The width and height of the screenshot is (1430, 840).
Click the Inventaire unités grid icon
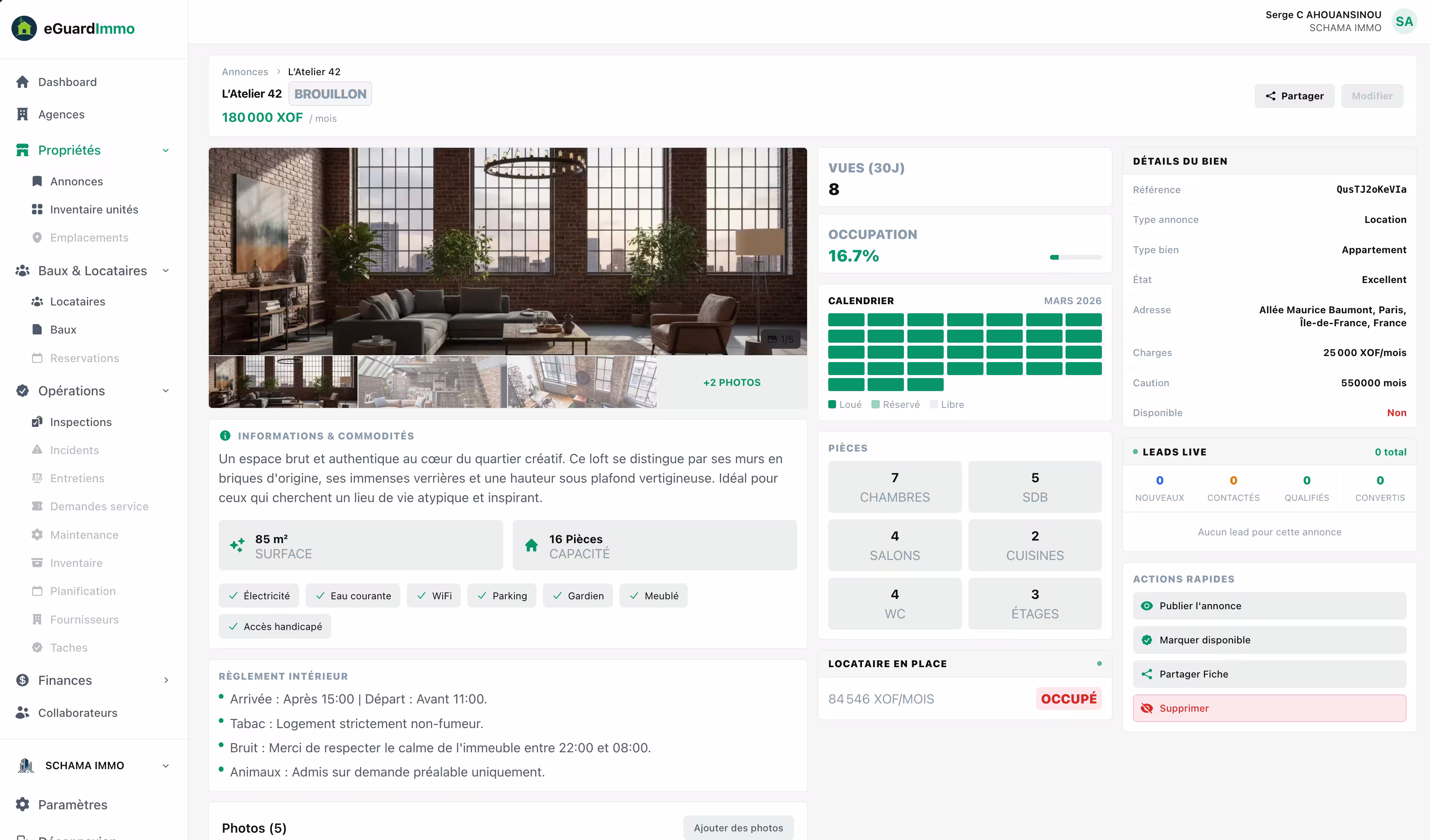click(x=37, y=209)
